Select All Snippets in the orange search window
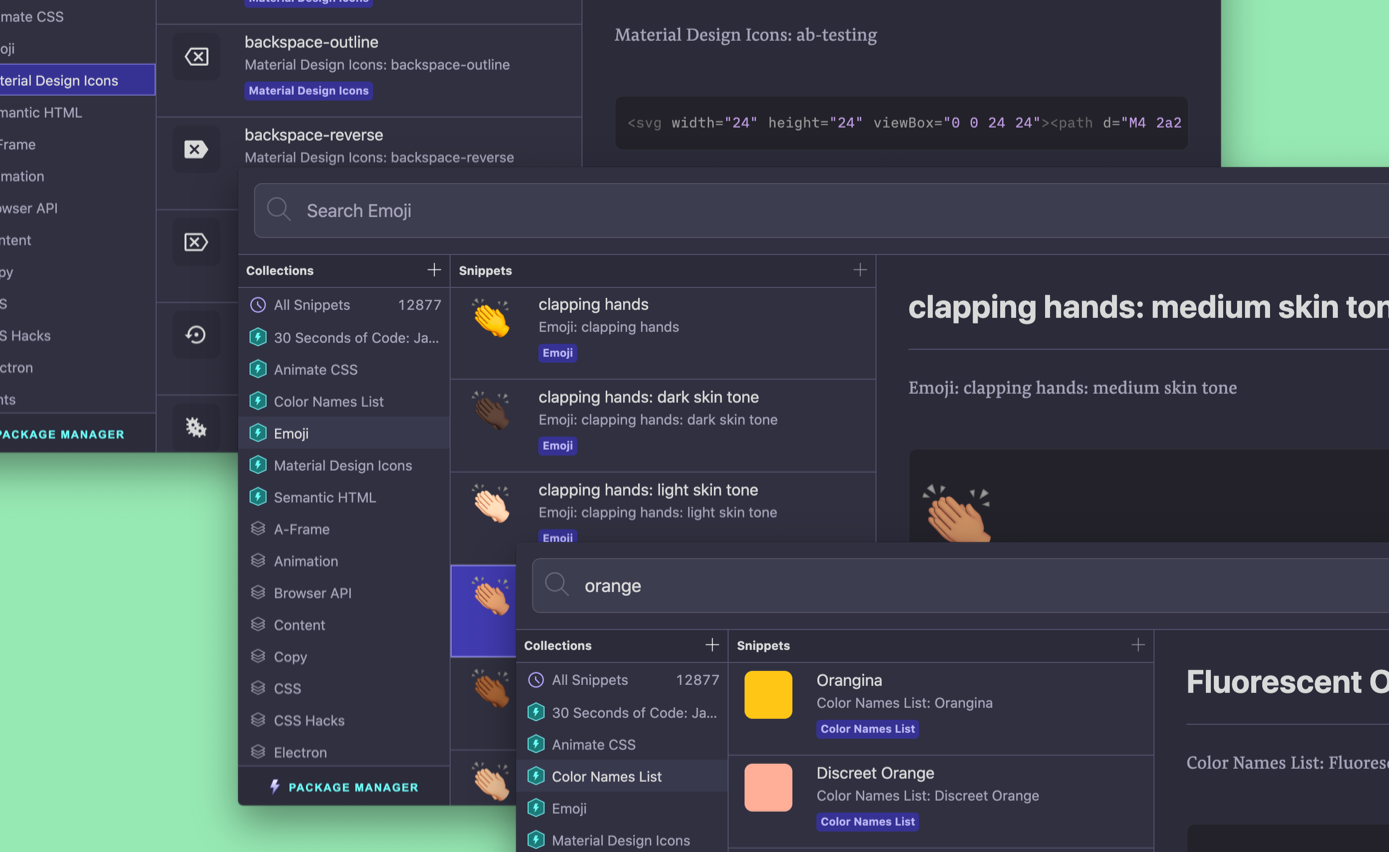This screenshot has width=1389, height=852. pos(590,680)
